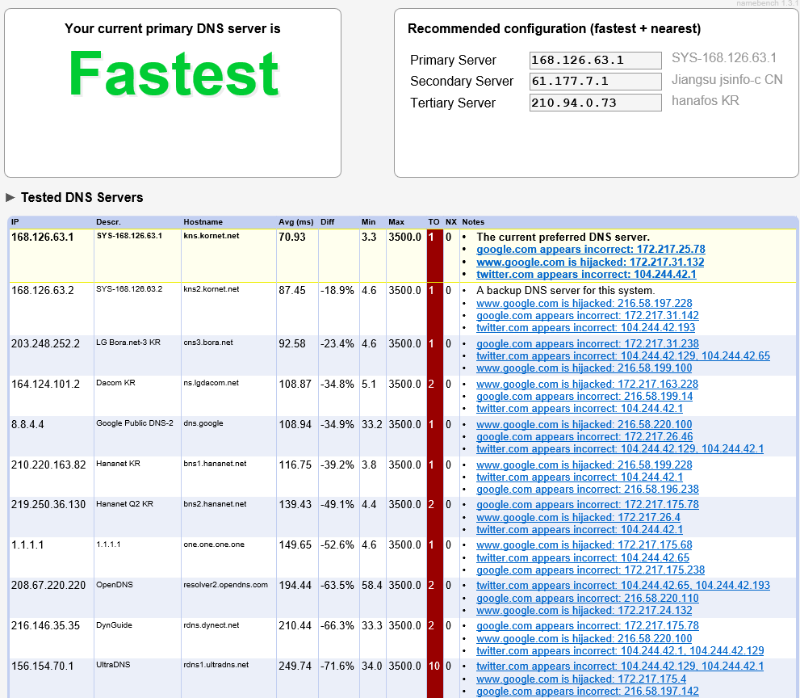The width and height of the screenshot is (800, 698).
Task: Open link google.com appears incorrect: 172.217.25.78
Action: 590,249
